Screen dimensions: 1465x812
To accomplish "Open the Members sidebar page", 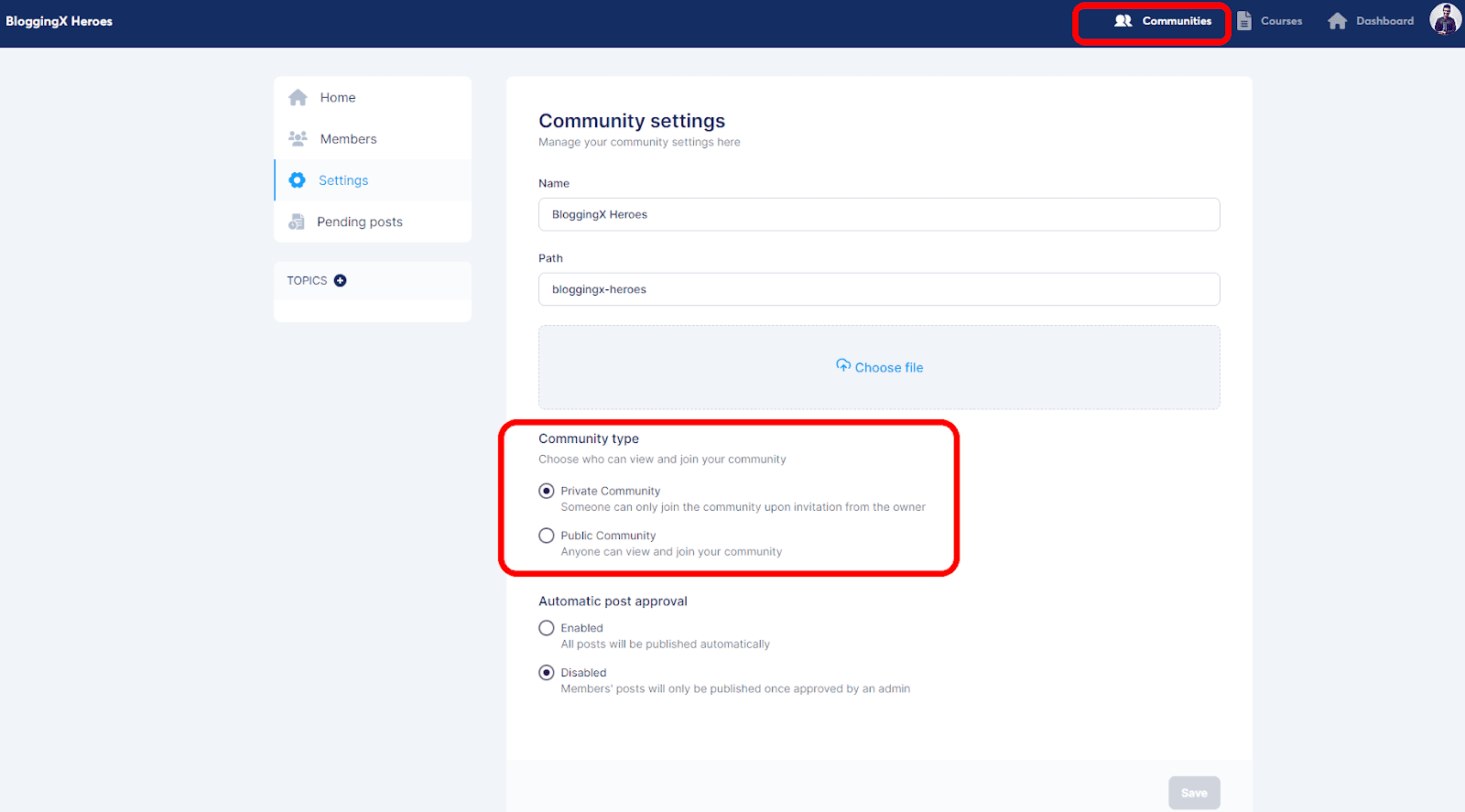I will (348, 139).
